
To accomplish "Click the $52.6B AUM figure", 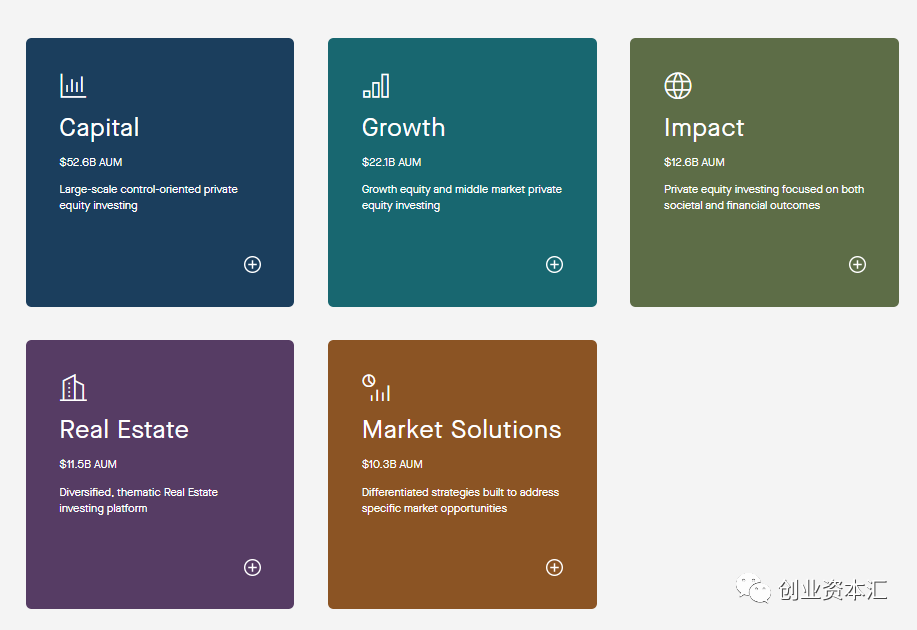I will pyautogui.click(x=91, y=162).
